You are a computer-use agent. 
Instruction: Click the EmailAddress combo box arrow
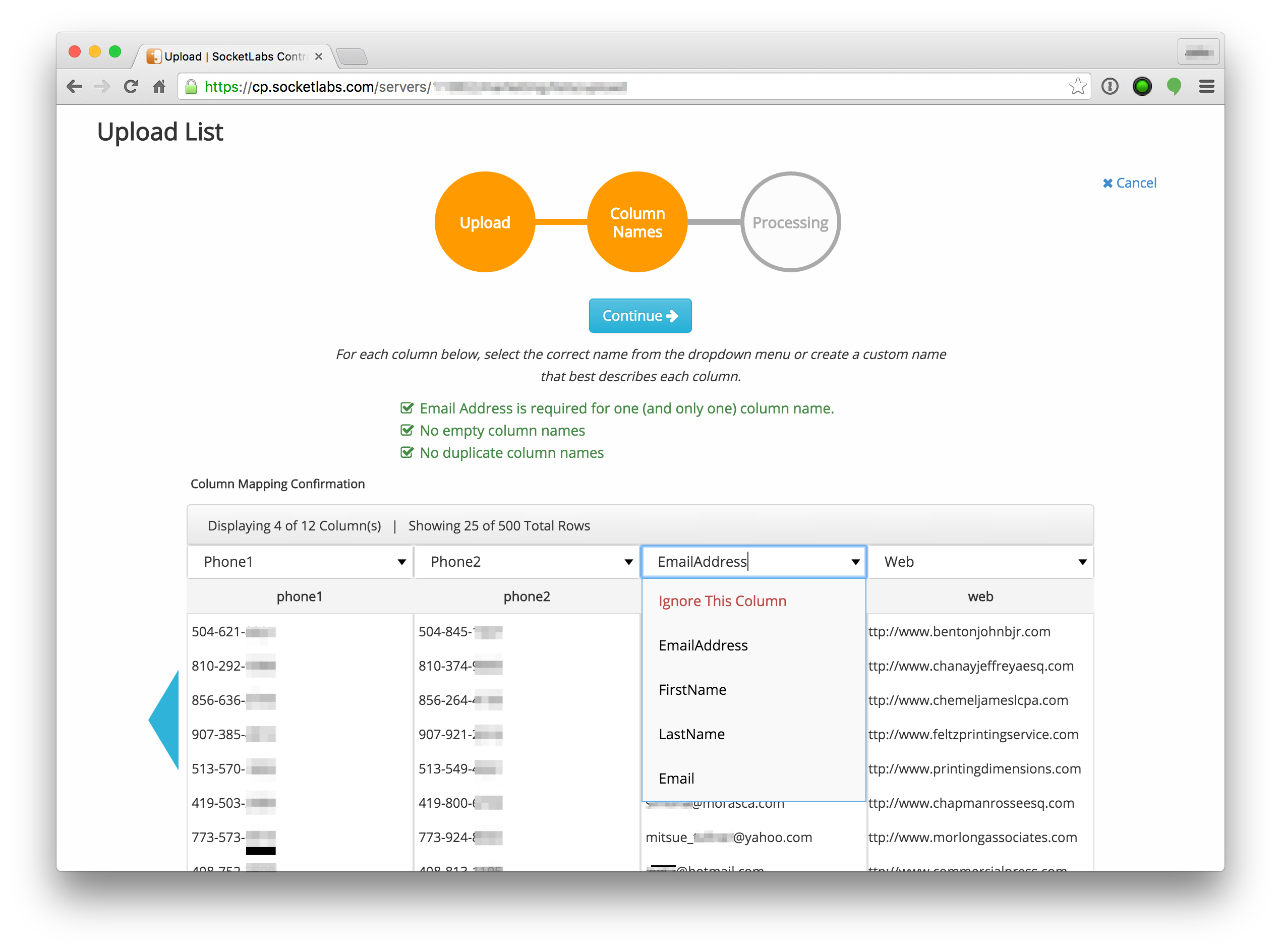855,561
